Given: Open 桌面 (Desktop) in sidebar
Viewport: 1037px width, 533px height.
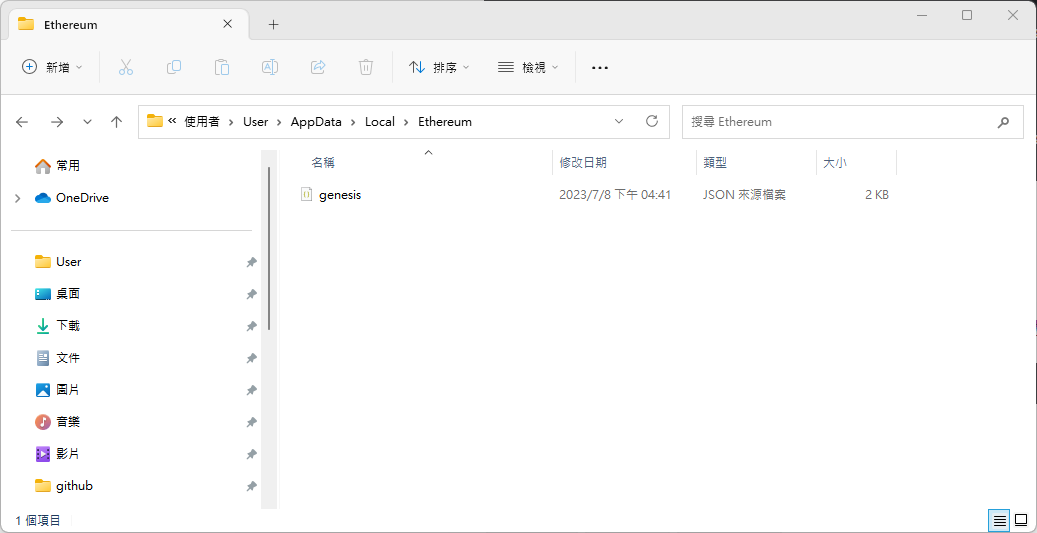Looking at the screenshot, I should (58, 294).
